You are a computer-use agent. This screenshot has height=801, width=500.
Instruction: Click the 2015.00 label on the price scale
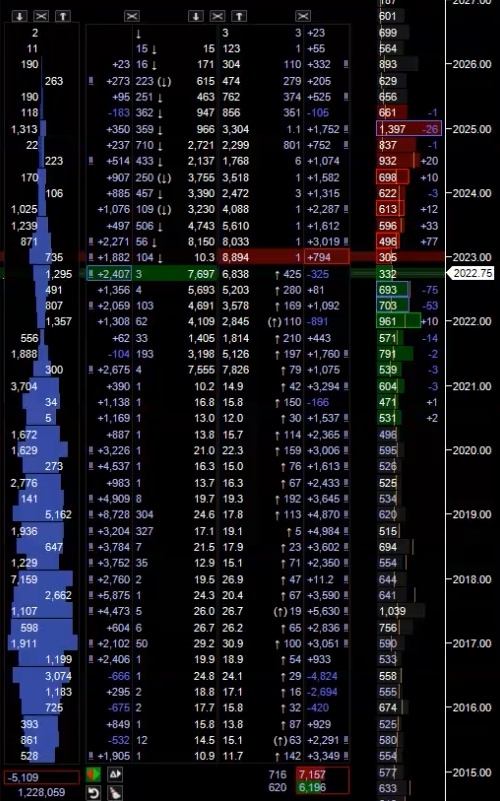point(472,772)
